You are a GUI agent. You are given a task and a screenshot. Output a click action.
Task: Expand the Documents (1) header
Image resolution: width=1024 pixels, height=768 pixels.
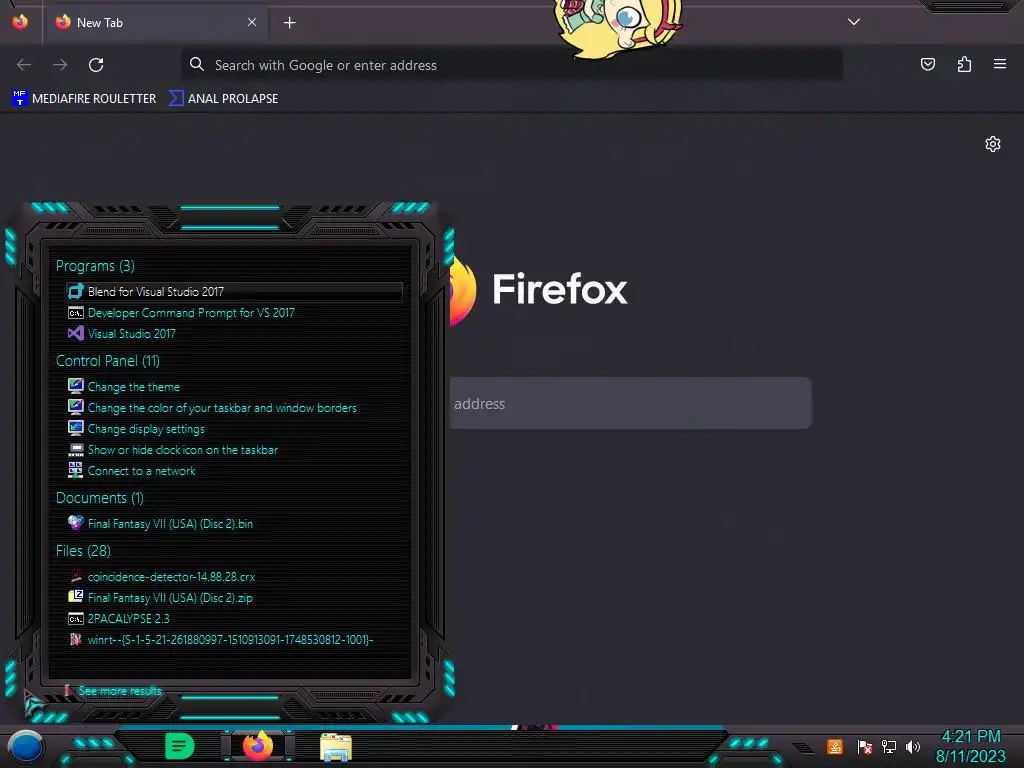[x=99, y=498]
